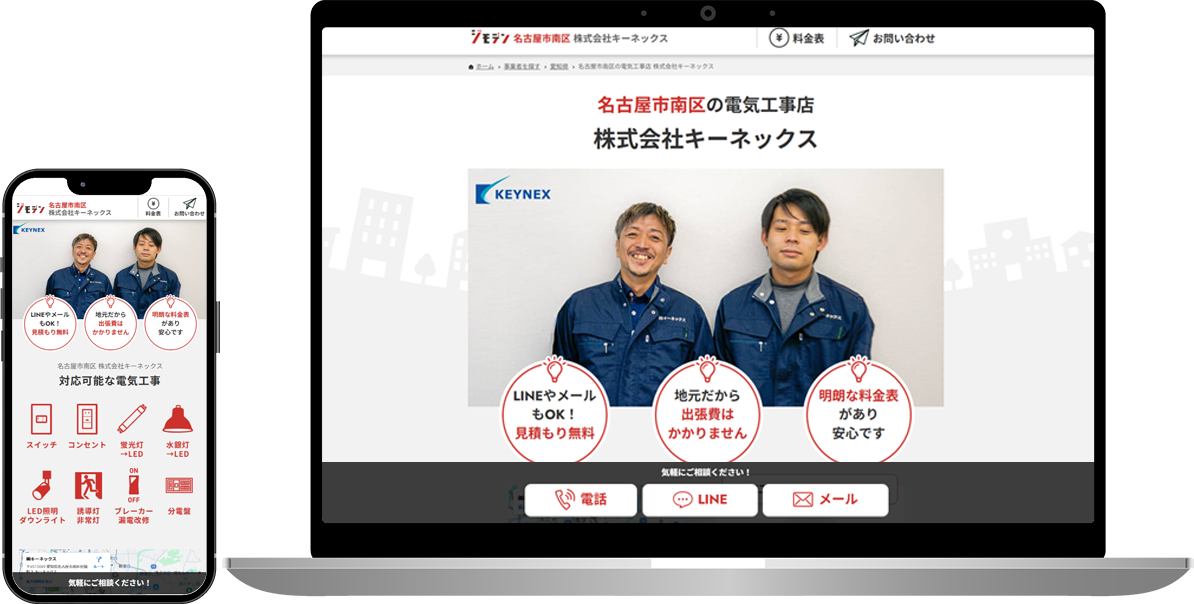Select the 出張費はかかりません badge on laptop

pyautogui.click(x=707, y=412)
